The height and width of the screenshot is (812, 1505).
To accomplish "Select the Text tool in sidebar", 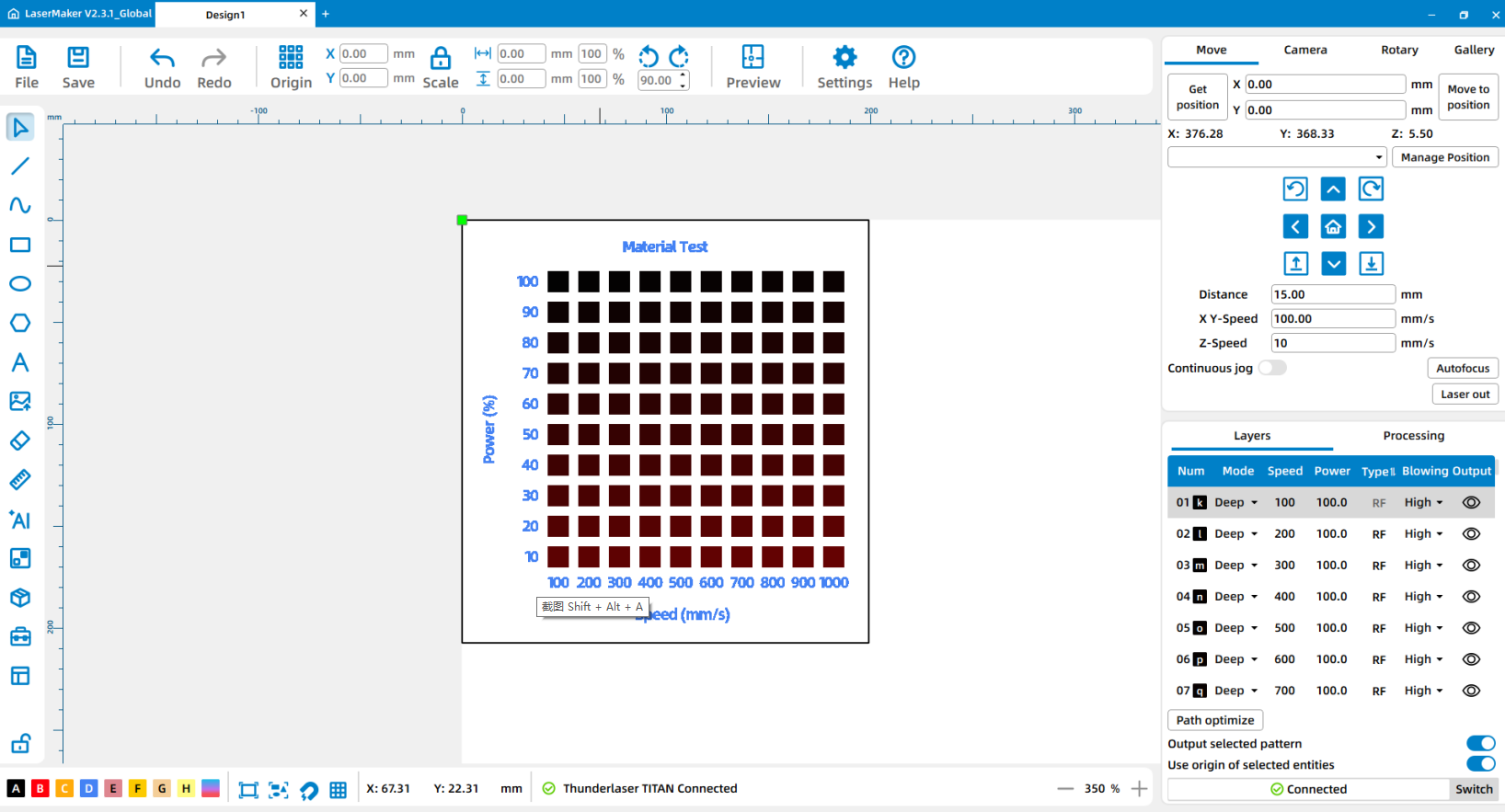I will click(x=20, y=362).
